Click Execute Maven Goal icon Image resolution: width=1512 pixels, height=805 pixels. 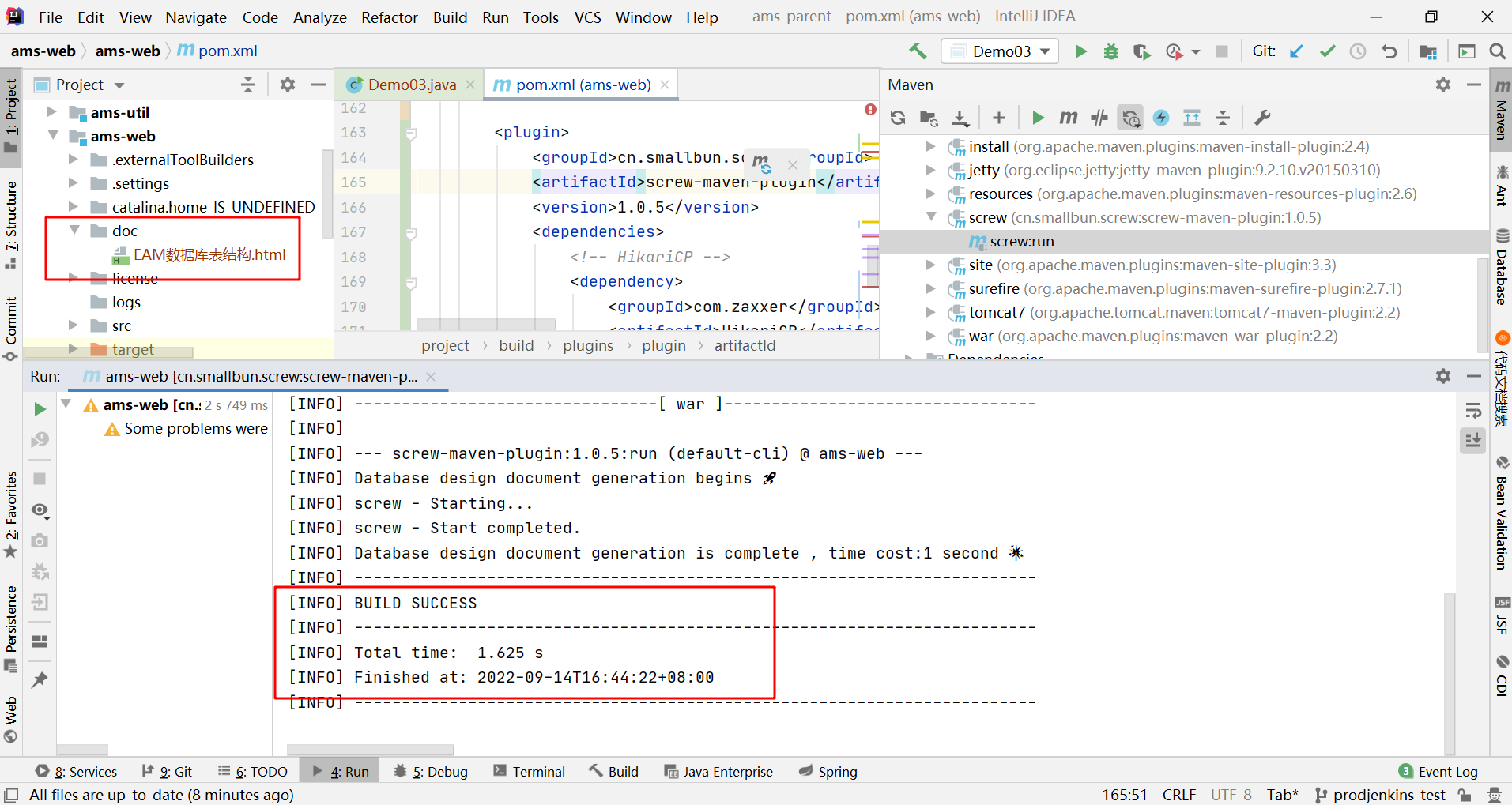pyautogui.click(x=1069, y=118)
